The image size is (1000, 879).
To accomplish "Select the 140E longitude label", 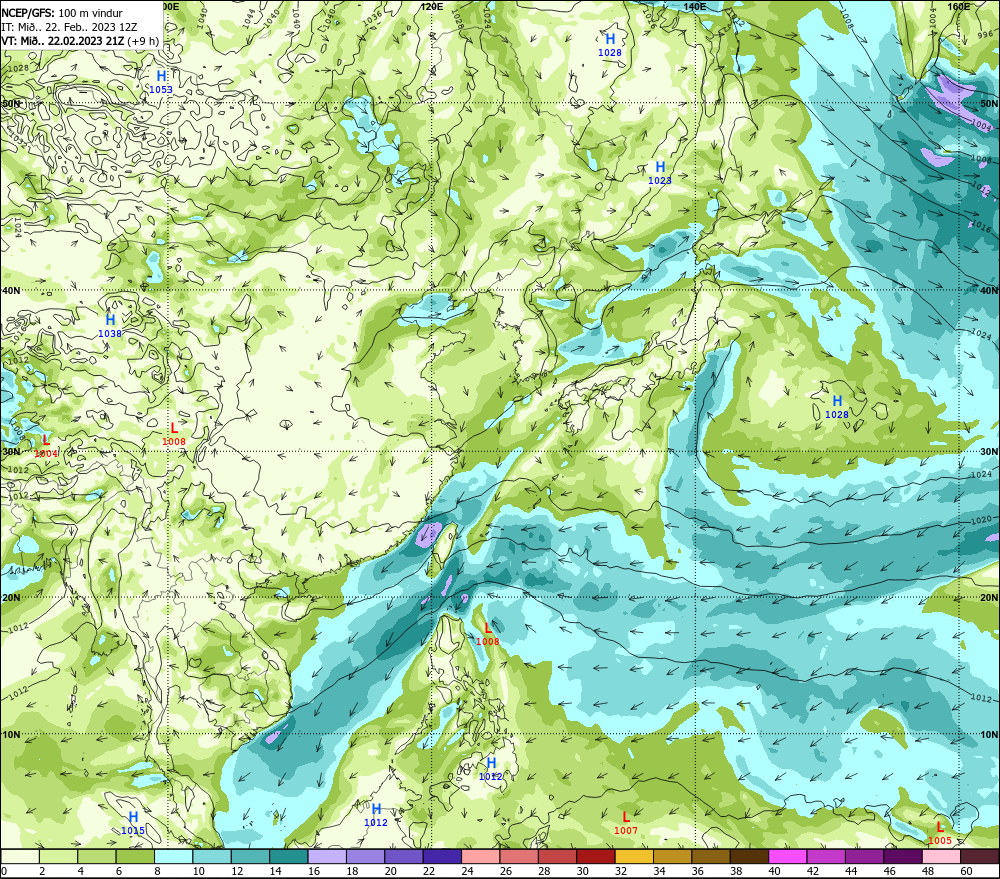I will tap(695, 6).
